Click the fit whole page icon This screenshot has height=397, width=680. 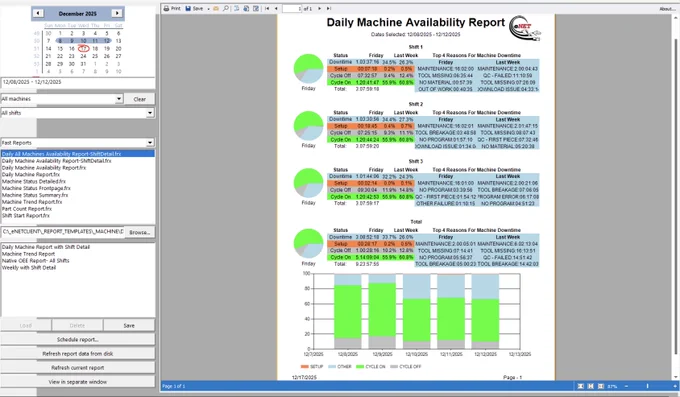point(581,386)
